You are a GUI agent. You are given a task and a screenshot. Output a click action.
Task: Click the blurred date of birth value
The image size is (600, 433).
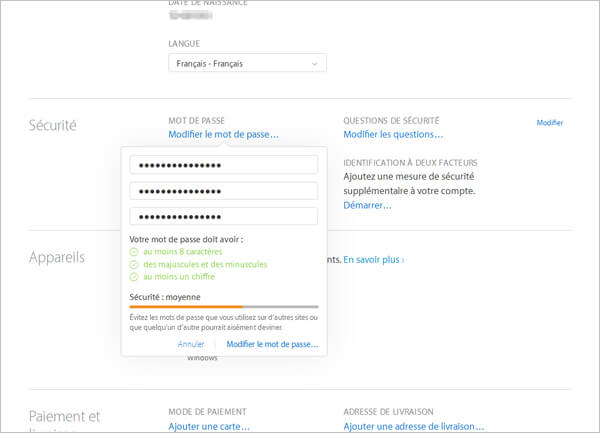pyautogui.click(x=191, y=15)
